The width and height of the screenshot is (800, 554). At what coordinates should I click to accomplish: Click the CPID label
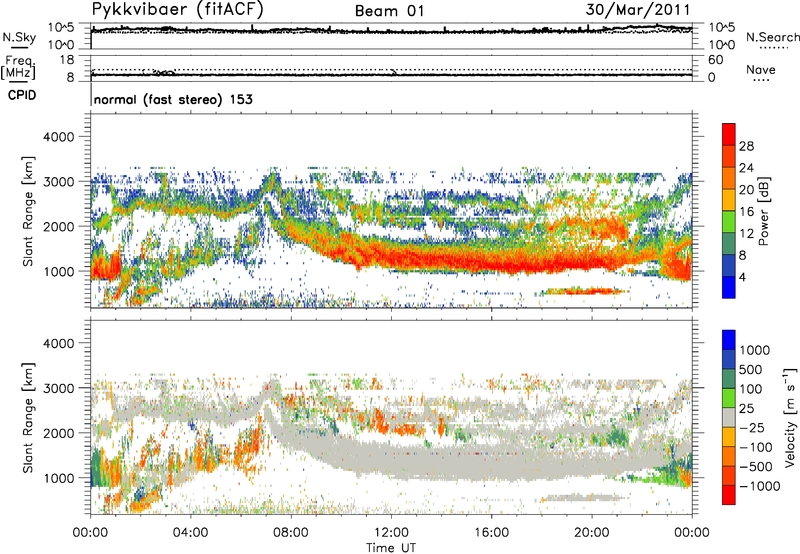click(x=22, y=95)
